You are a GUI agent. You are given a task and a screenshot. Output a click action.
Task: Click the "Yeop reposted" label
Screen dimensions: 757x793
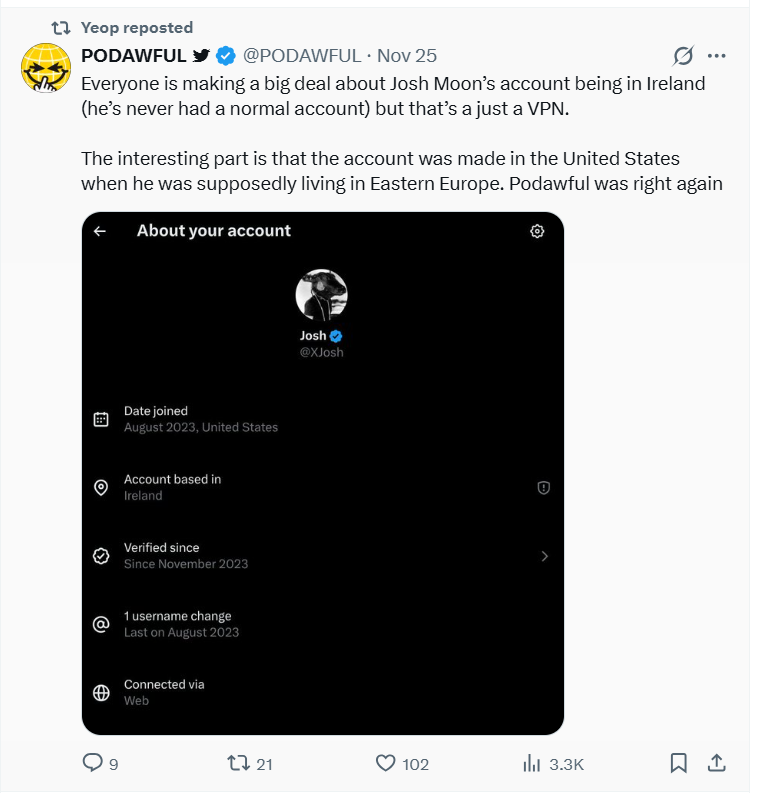pyautogui.click(x=137, y=27)
